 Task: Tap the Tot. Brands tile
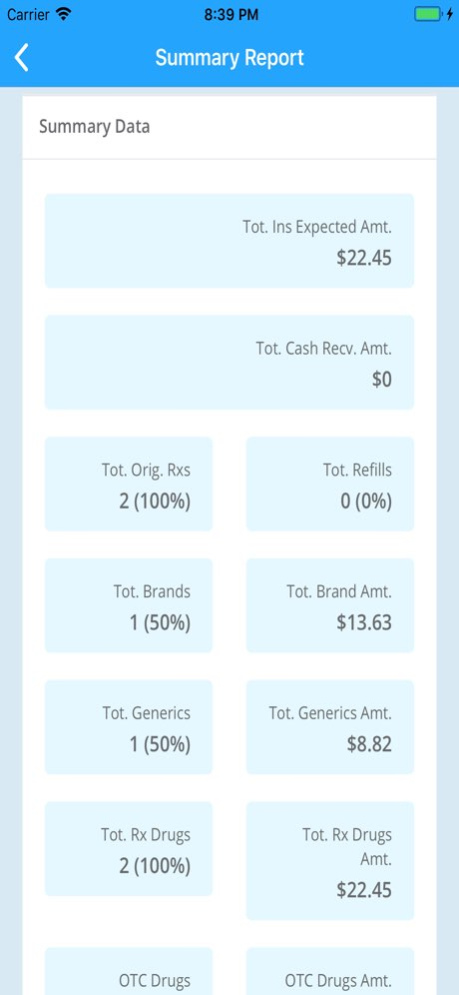(x=128, y=605)
